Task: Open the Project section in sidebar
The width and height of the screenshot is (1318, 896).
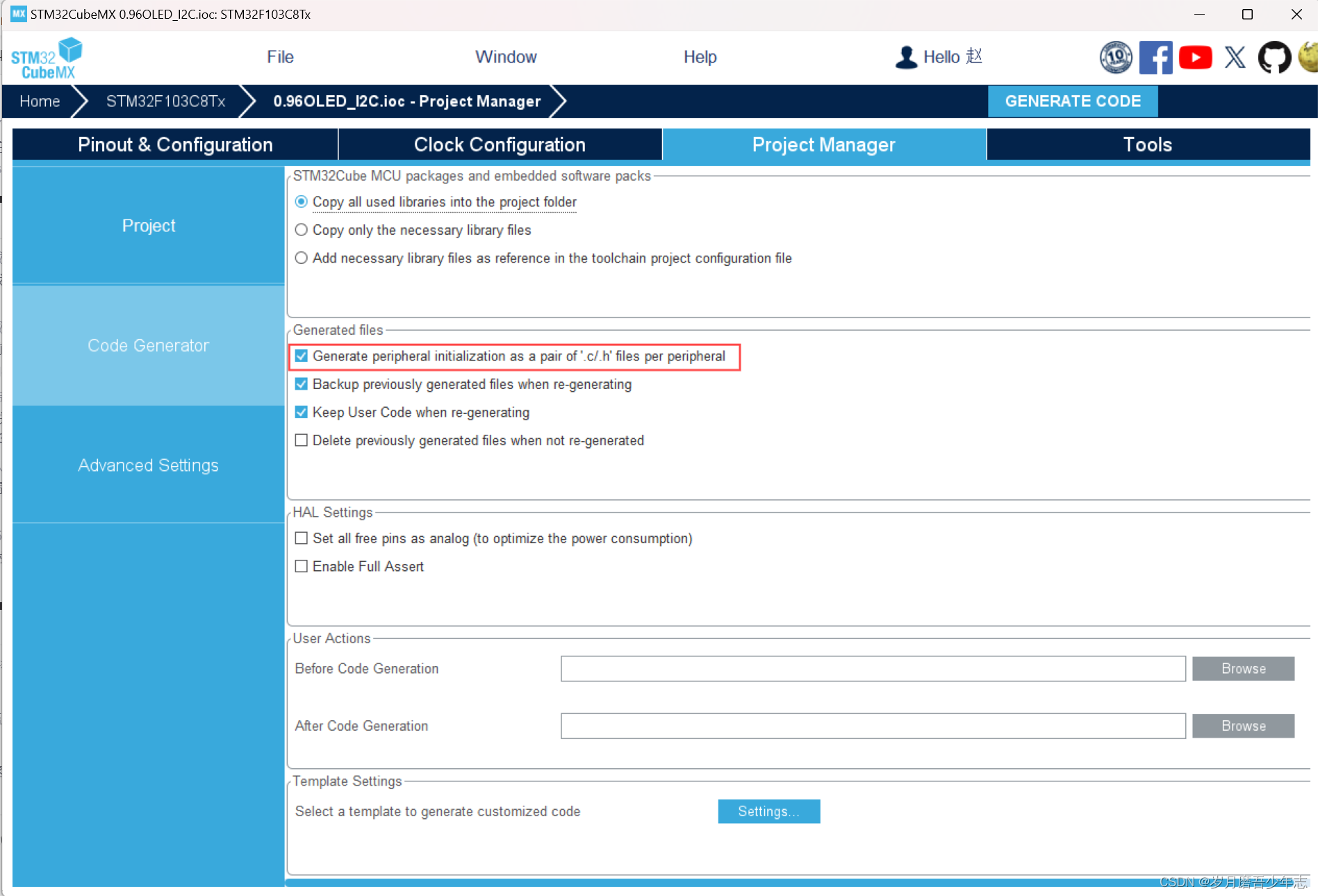Action: [148, 226]
